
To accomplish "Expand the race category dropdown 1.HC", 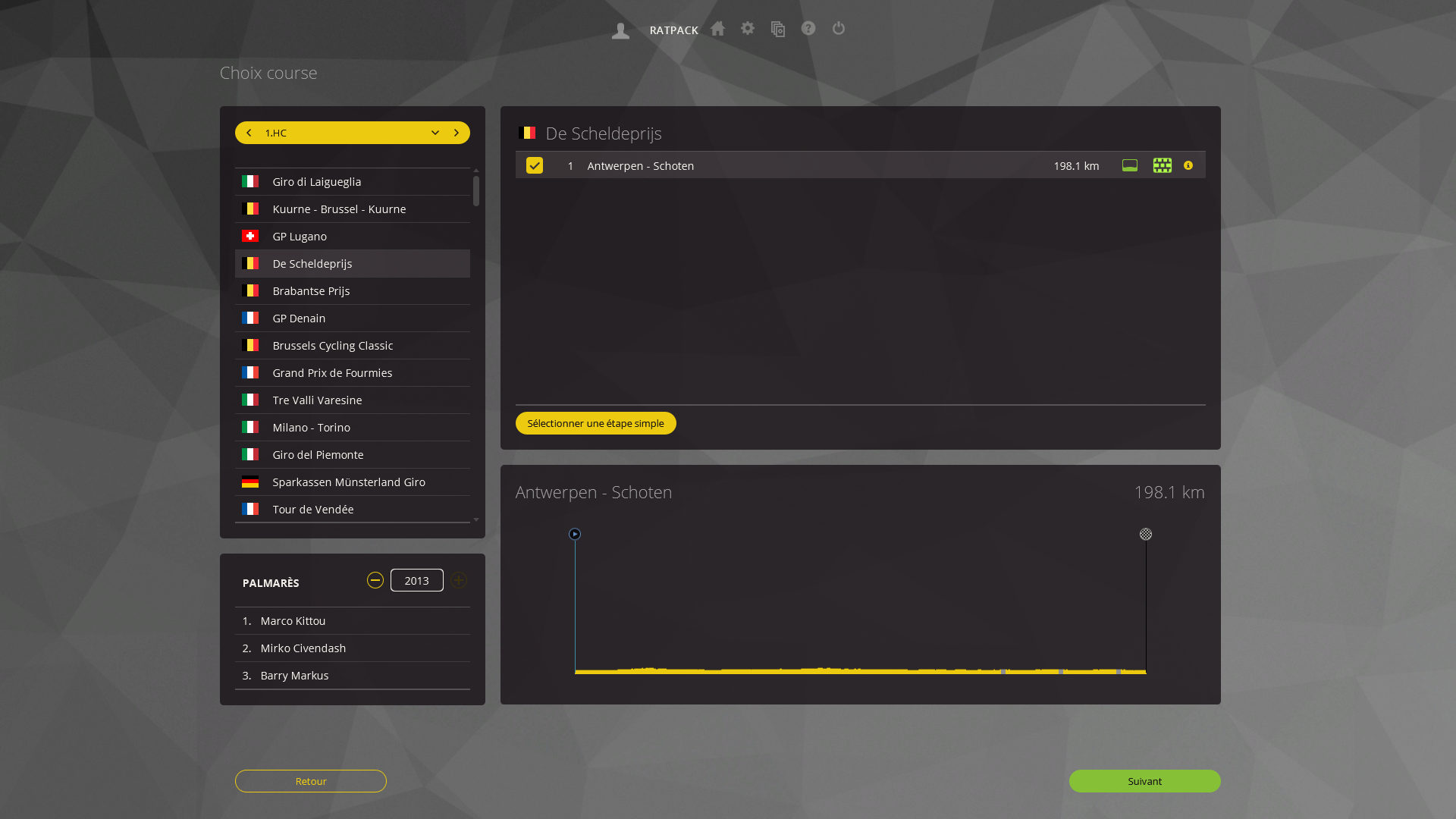I will [436, 132].
